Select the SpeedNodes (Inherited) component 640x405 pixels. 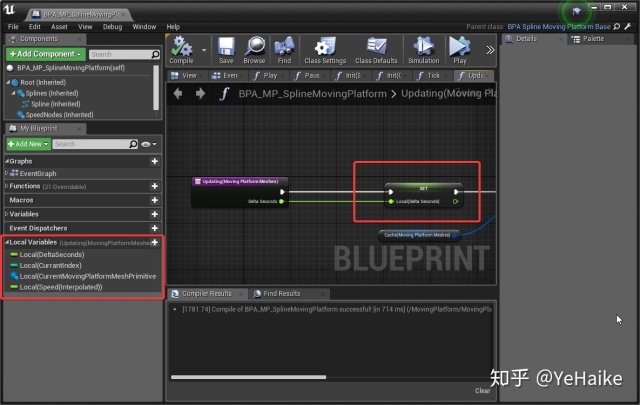click(55, 115)
